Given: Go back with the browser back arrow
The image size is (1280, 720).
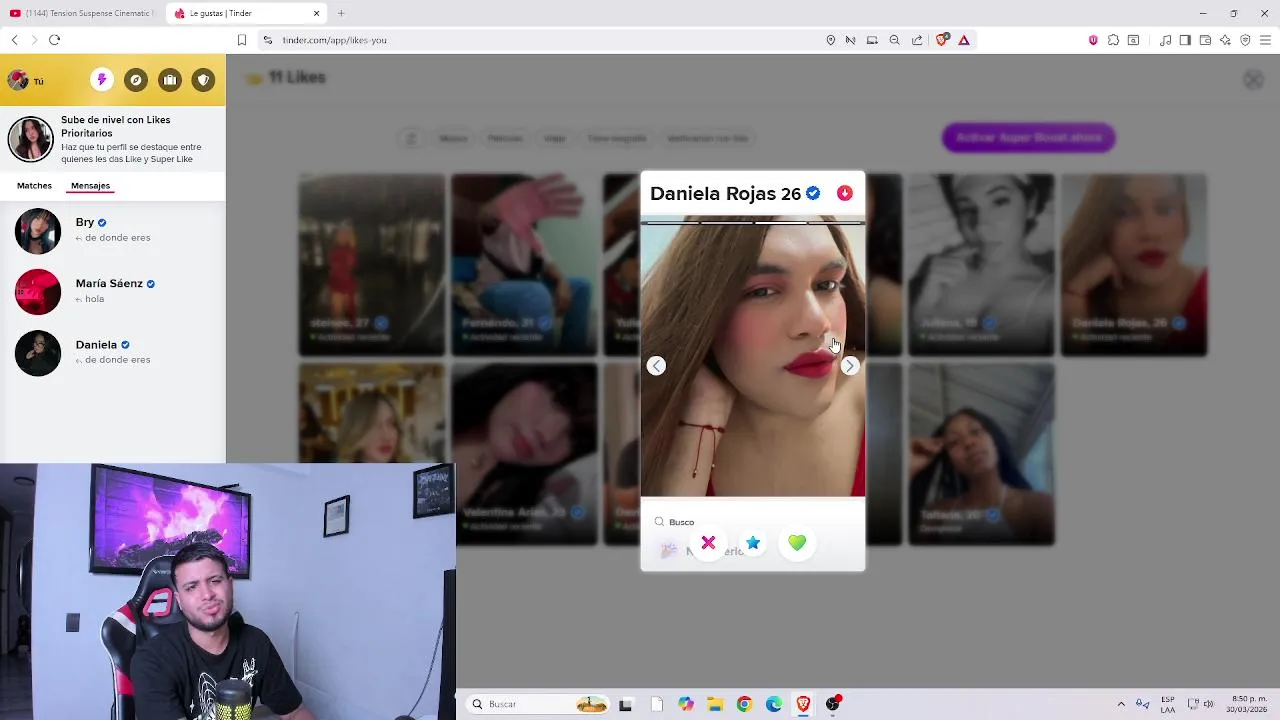Looking at the screenshot, I should pos(14,40).
